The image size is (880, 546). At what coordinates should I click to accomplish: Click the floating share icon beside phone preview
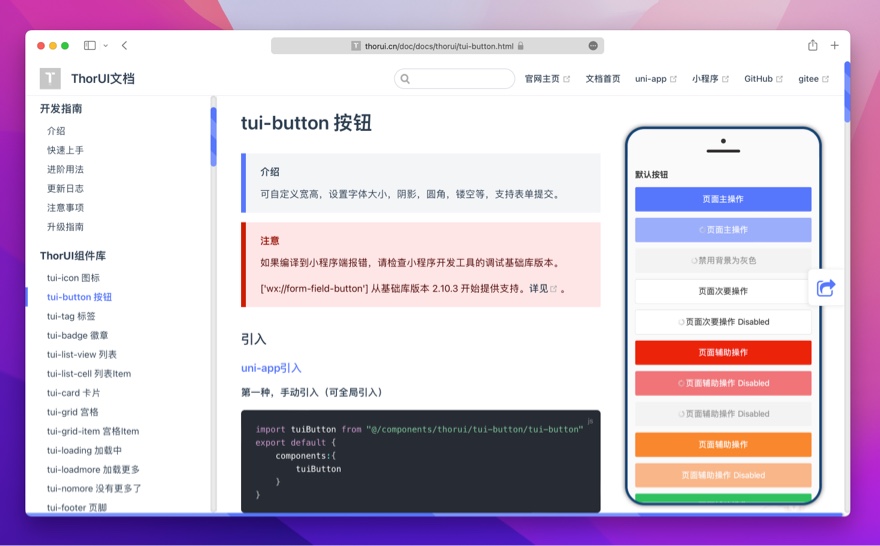[x=826, y=288]
